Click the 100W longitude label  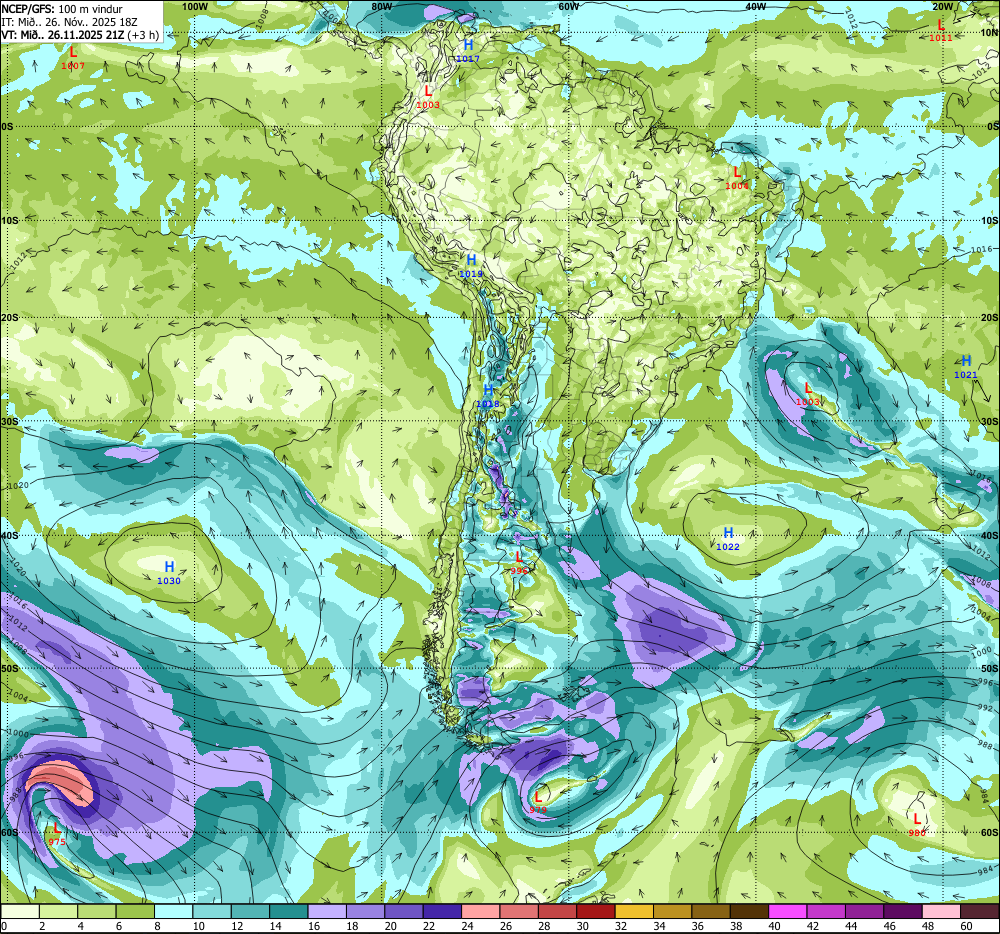click(x=195, y=6)
